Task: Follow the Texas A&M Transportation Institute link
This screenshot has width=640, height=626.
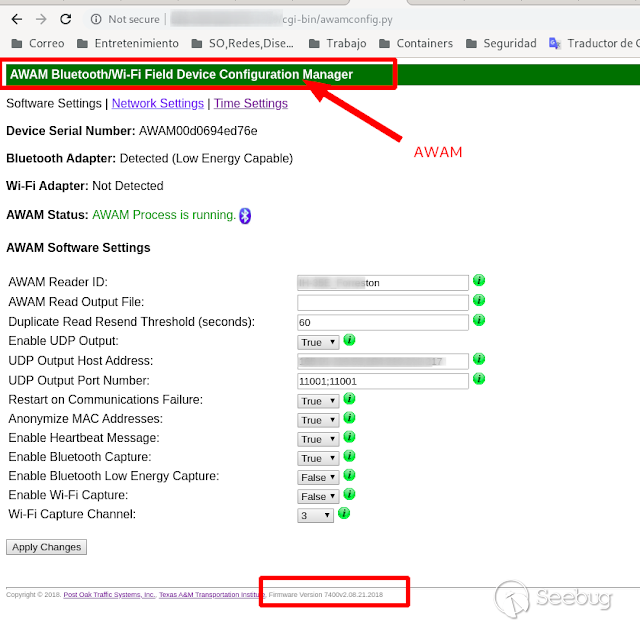Action: 212,595
